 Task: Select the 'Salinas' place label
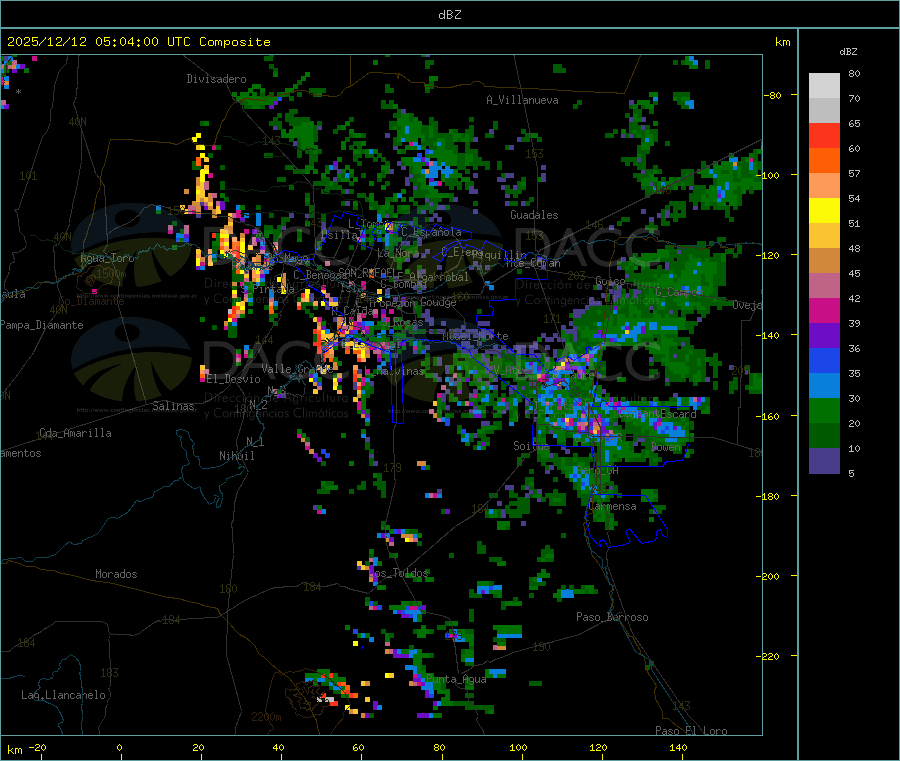pos(173,406)
